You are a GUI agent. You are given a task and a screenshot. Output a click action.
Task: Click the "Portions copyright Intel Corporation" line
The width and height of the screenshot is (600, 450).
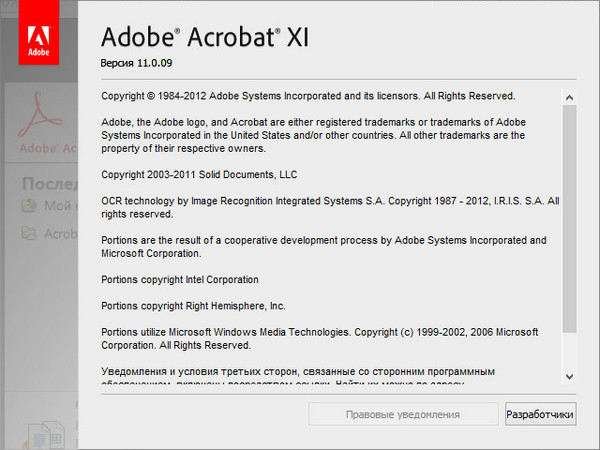(180, 279)
